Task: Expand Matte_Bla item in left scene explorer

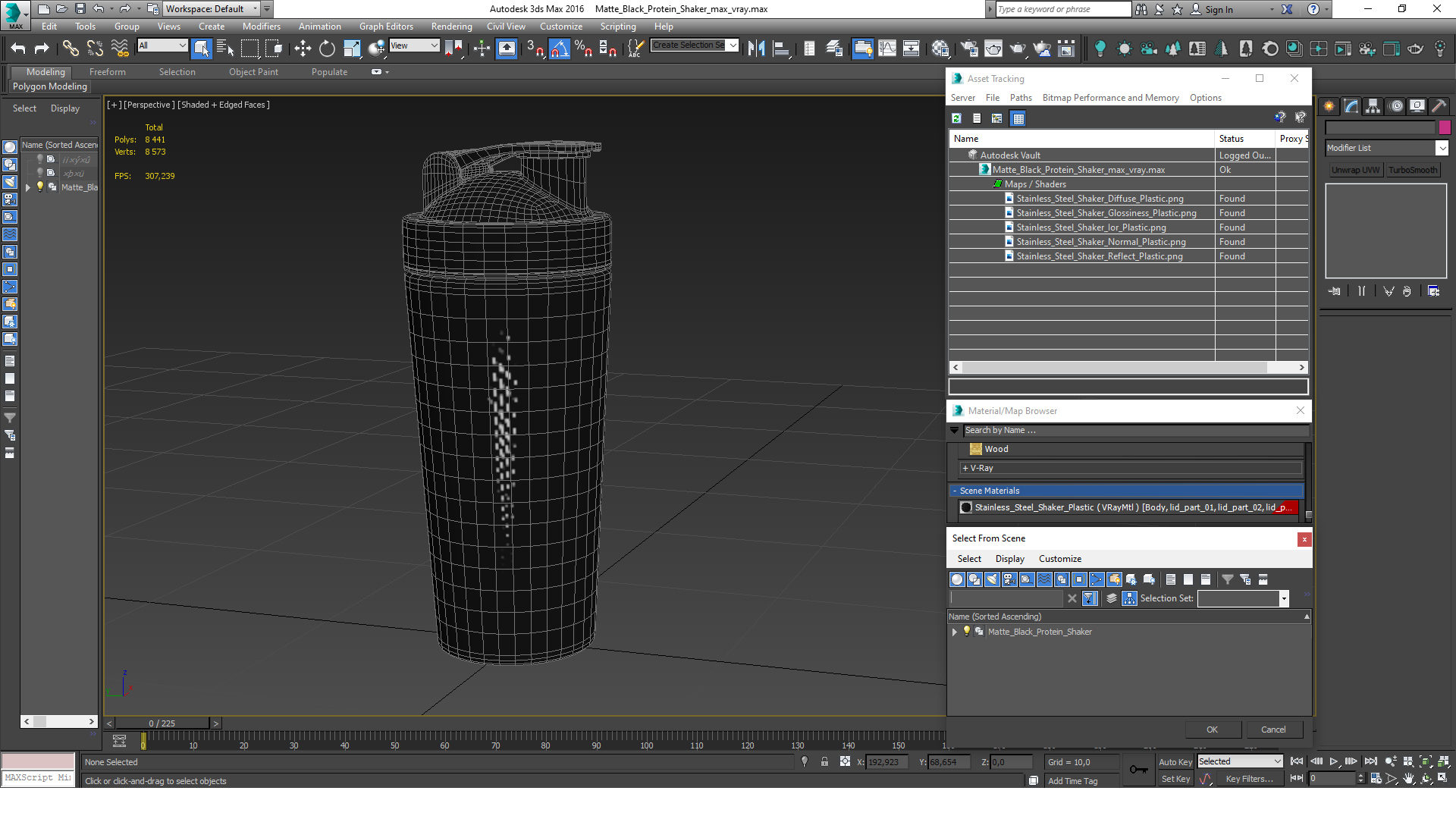Action: [28, 187]
